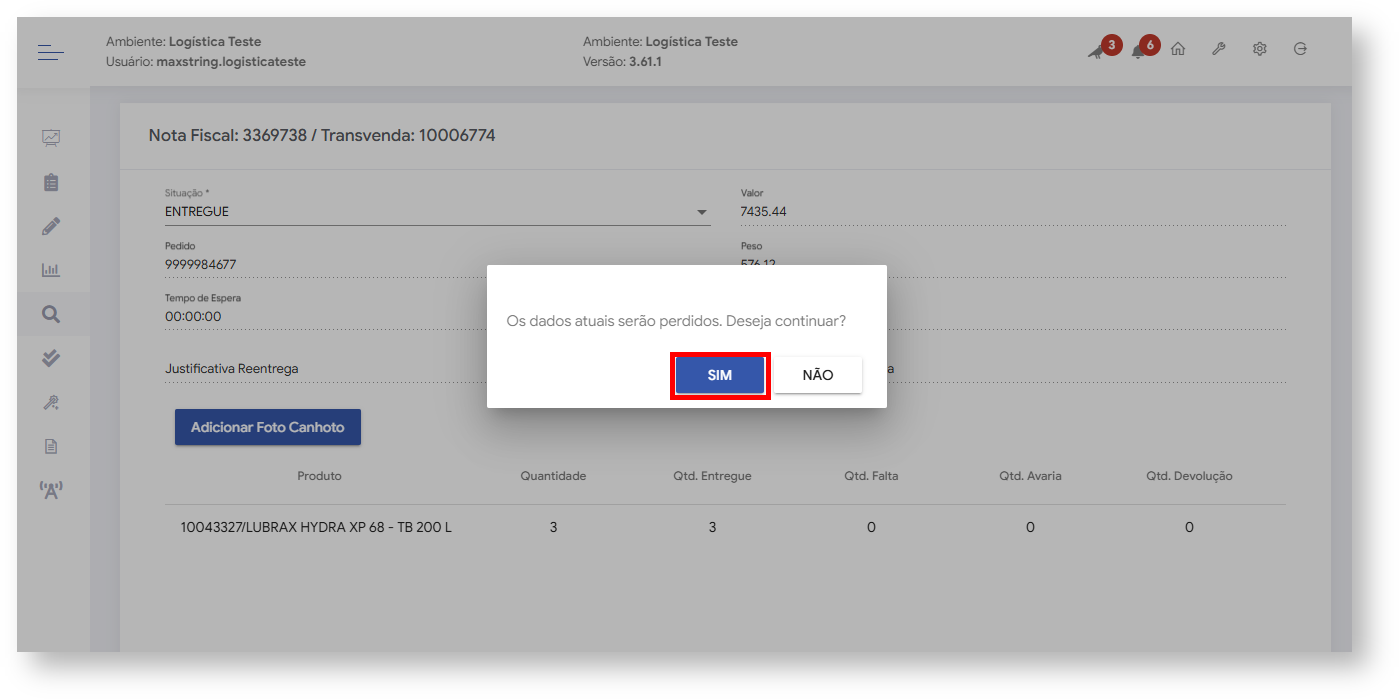Open the document sidebar icon

51,446
